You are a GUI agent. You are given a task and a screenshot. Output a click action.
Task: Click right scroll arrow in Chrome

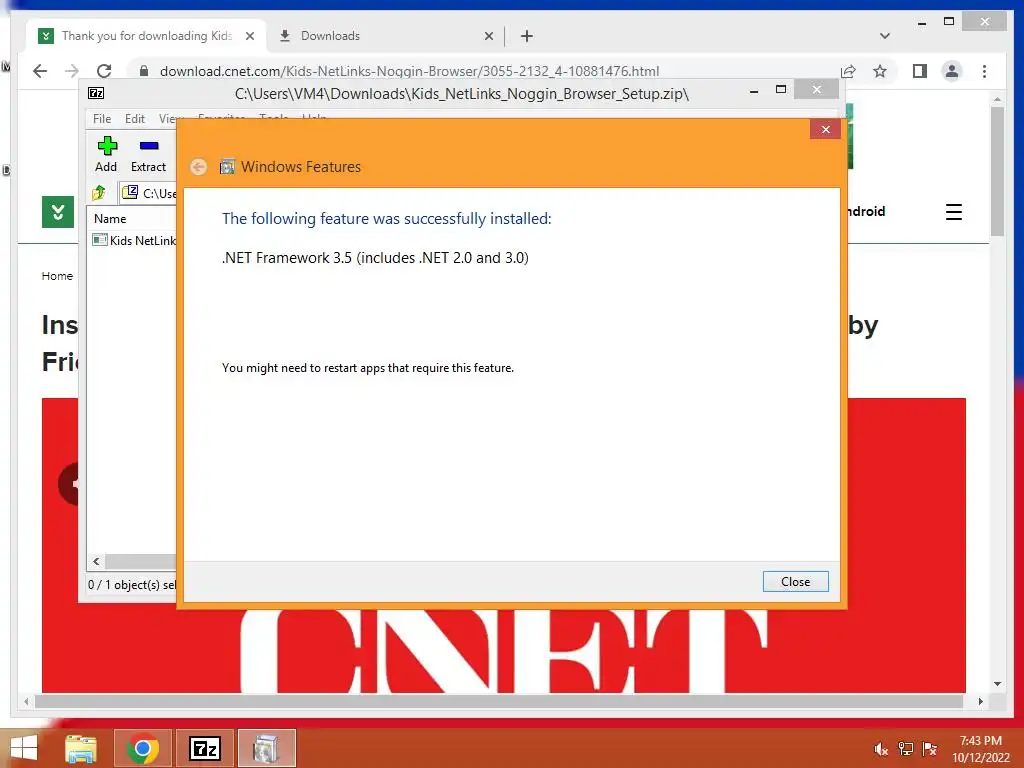pyautogui.click(x=980, y=701)
